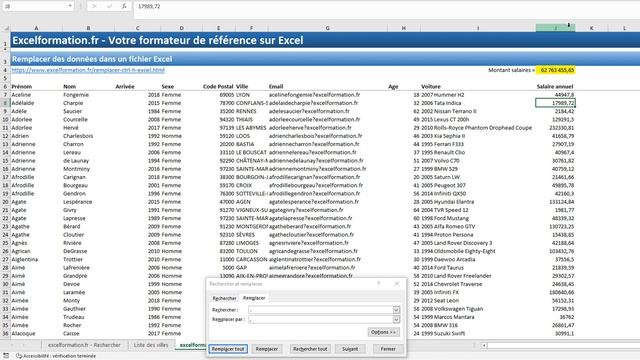Image resolution: width=640 pixels, height=360 pixels.
Task: Click the 'Salaire annuel' heading cell
Action: point(555,87)
